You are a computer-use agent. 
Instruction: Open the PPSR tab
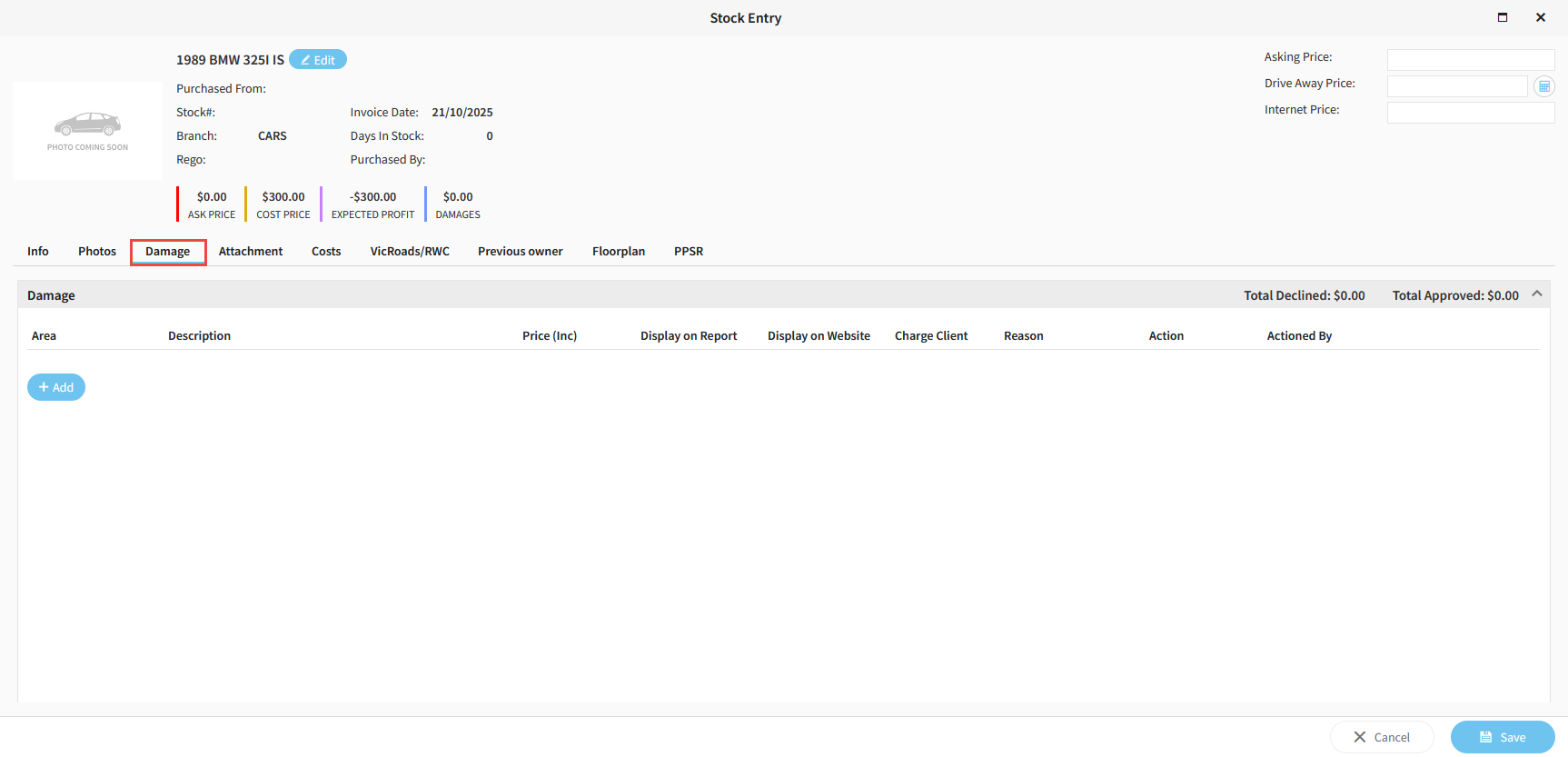point(689,252)
